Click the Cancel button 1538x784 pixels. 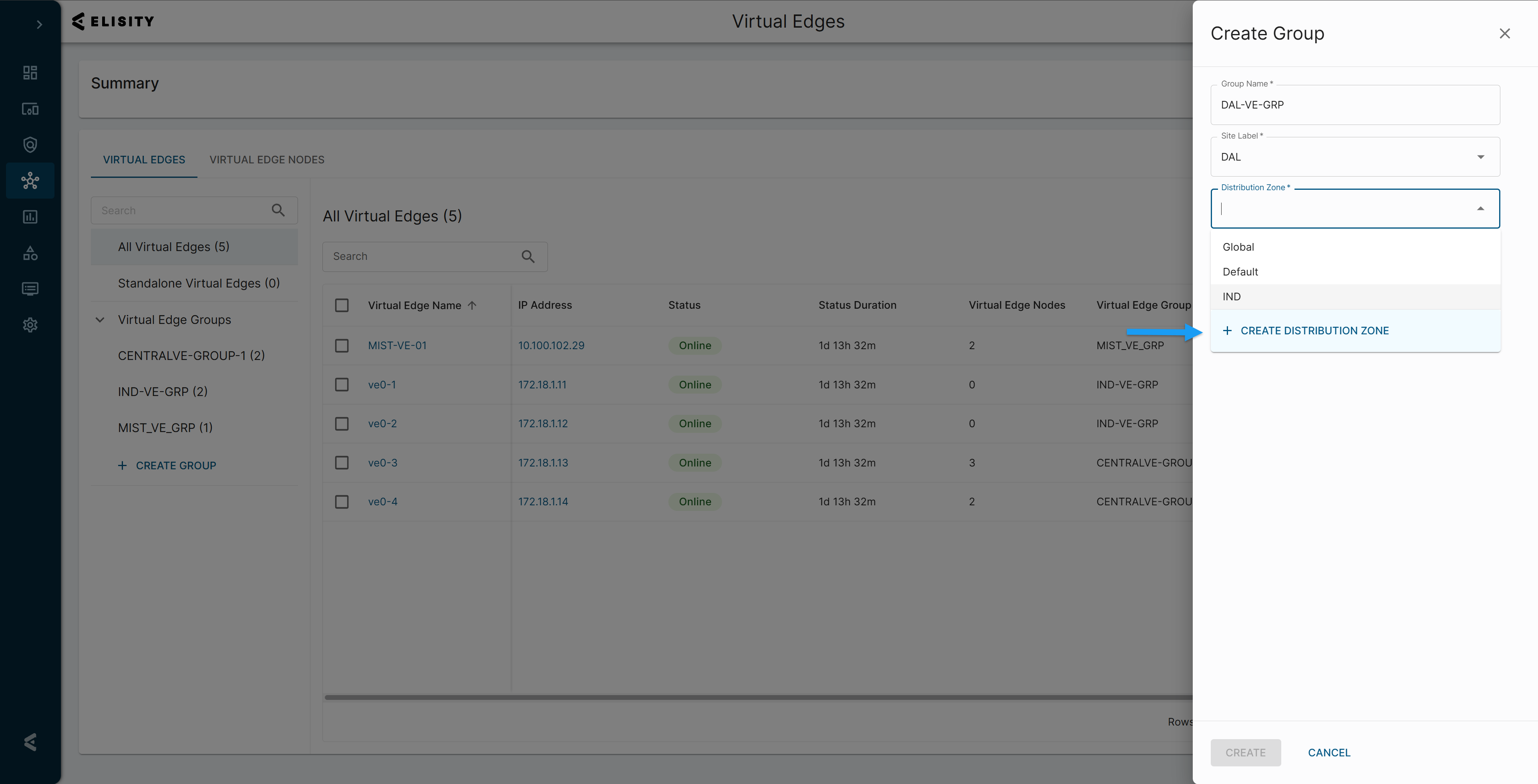1329,752
